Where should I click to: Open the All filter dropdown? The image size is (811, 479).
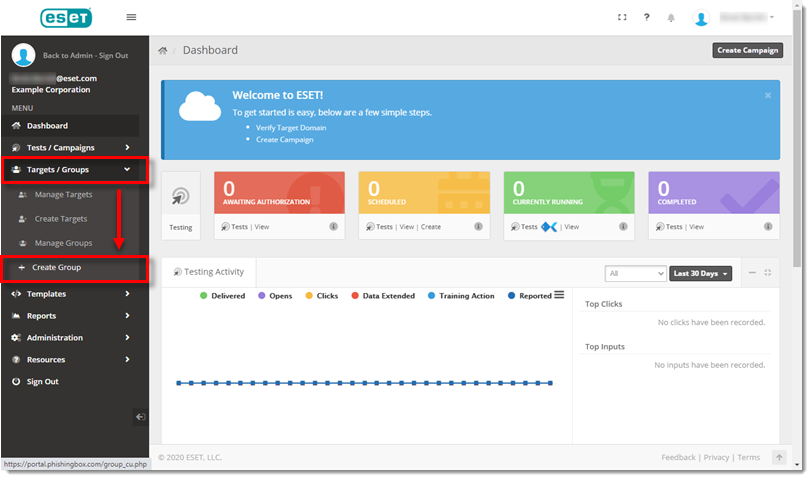pos(635,273)
